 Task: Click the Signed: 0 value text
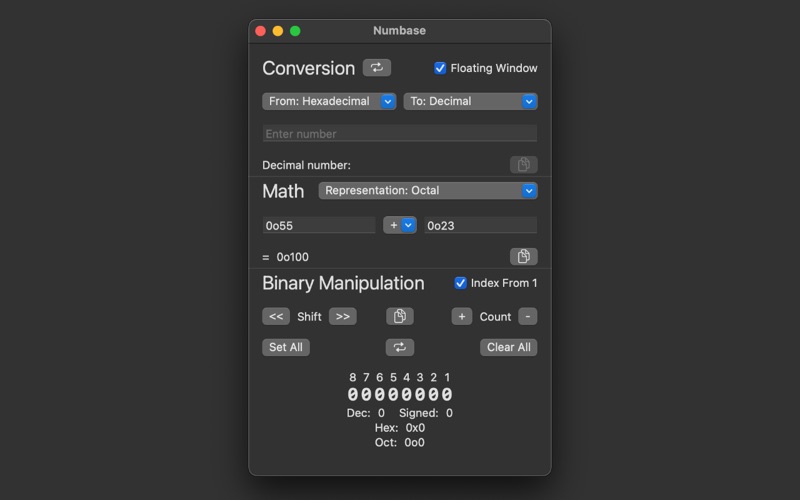click(x=426, y=413)
